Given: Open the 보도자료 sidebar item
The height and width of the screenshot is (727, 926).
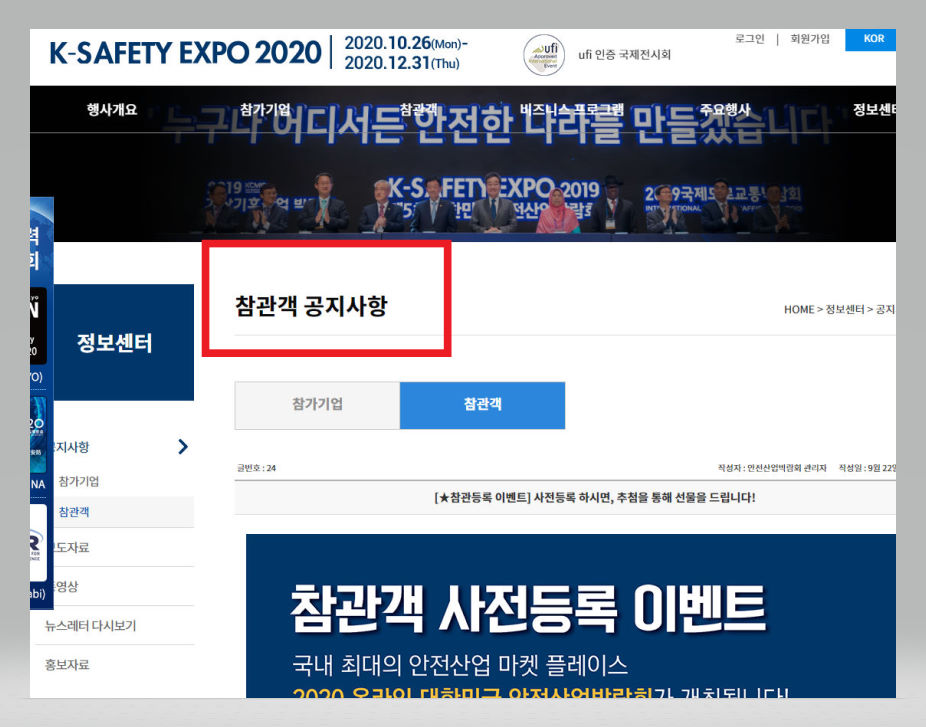Looking at the screenshot, I should click(x=71, y=547).
